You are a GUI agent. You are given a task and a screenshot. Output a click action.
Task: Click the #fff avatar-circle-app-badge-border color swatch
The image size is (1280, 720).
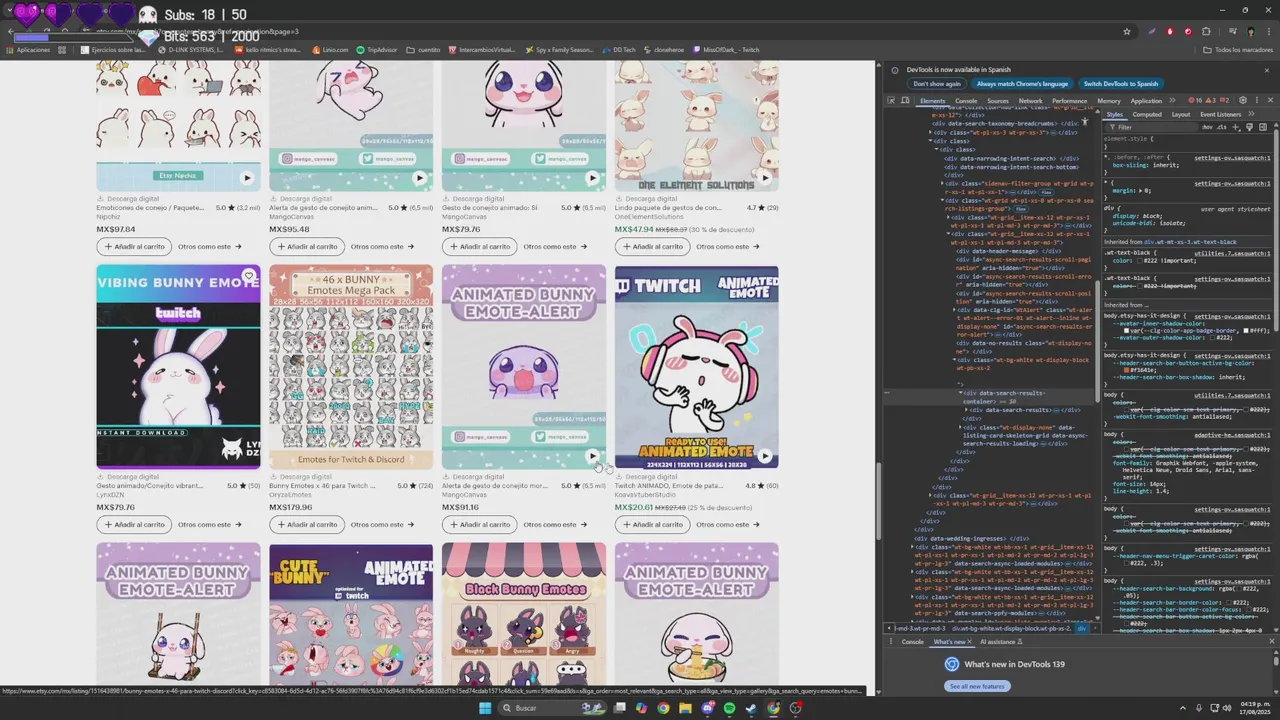pos(1246,330)
